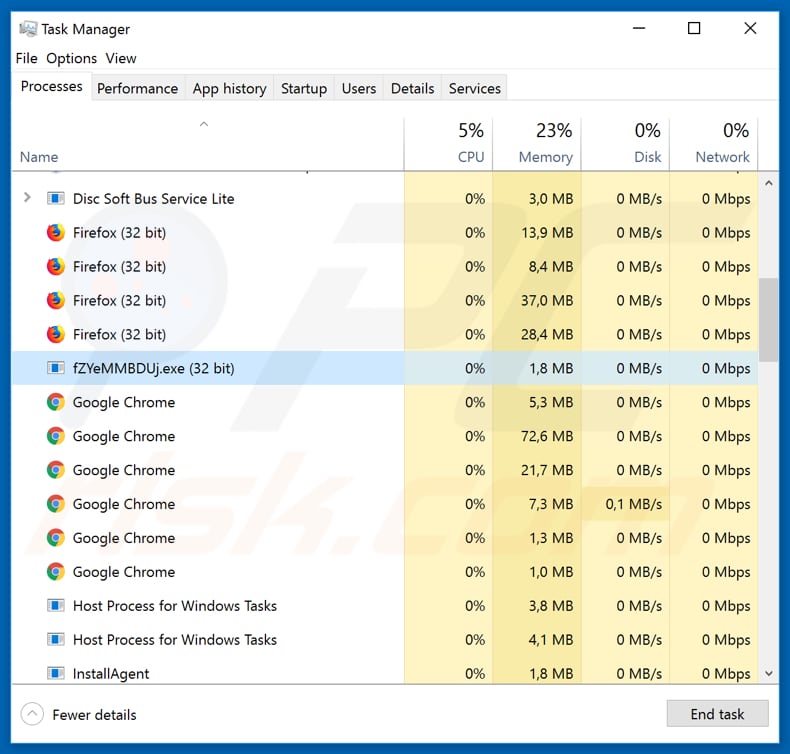Click the 21,7 MB memory value
Viewport: 790px width, 754px height.
tap(547, 470)
